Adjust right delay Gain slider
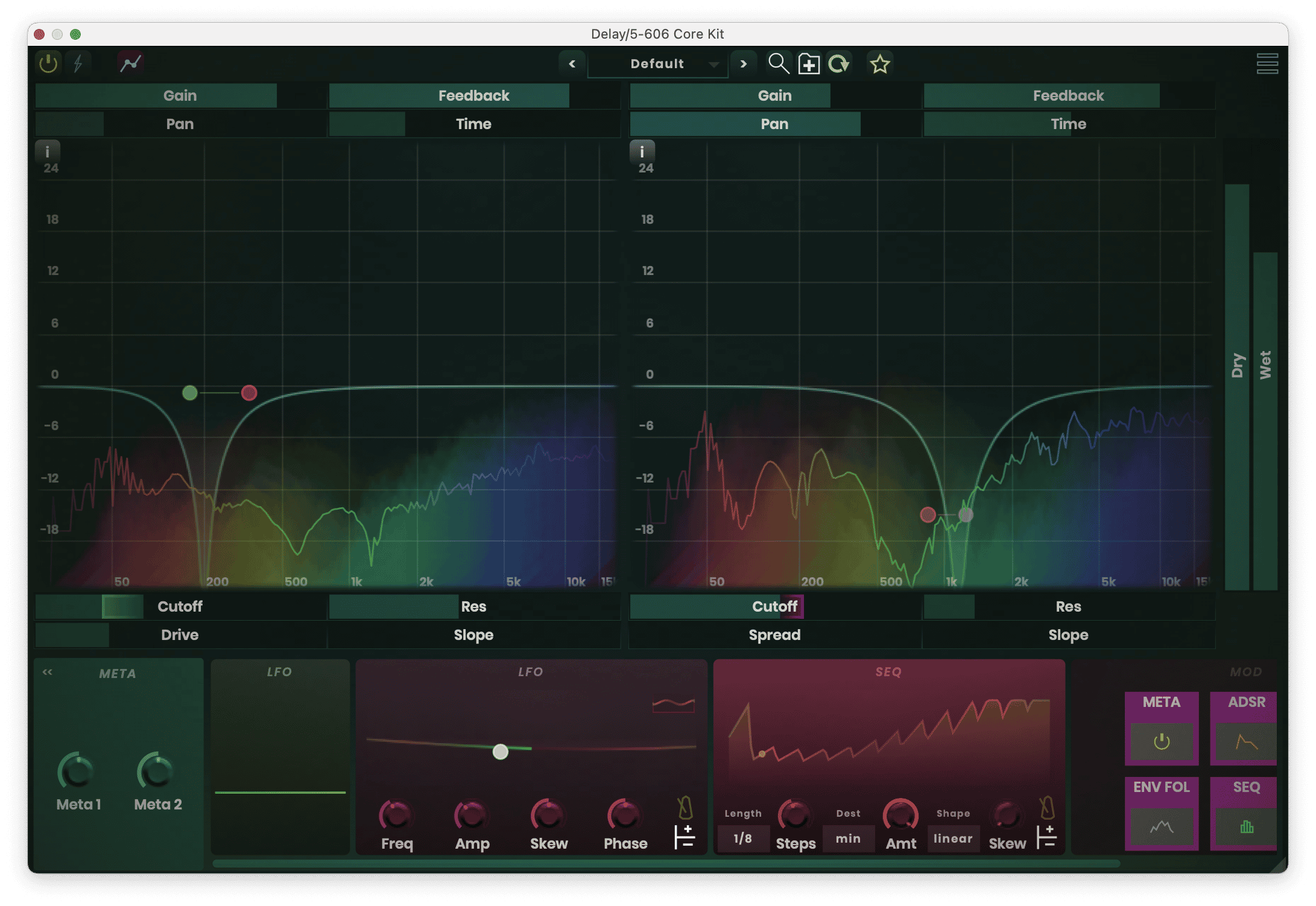The width and height of the screenshot is (1316, 906). [x=774, y=95]
